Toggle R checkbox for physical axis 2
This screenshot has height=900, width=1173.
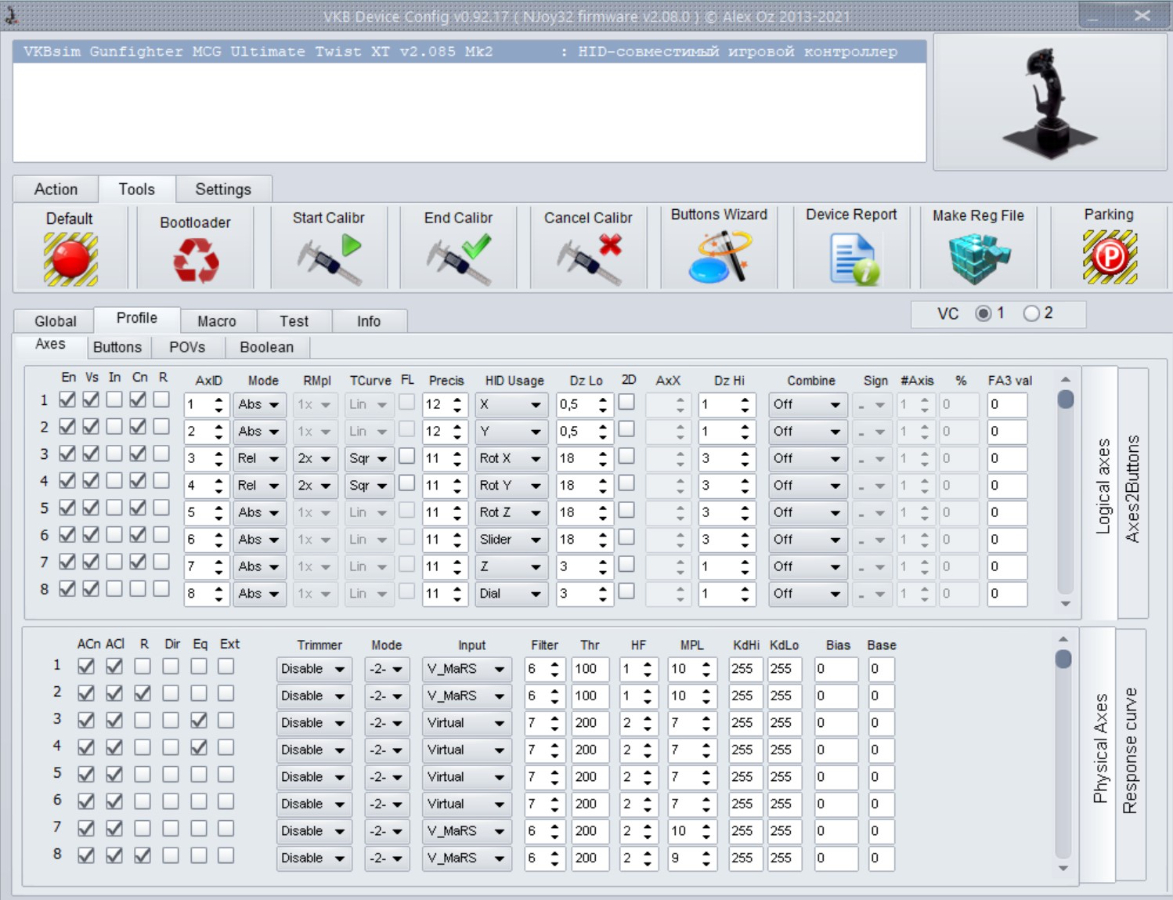coord(142,693)
